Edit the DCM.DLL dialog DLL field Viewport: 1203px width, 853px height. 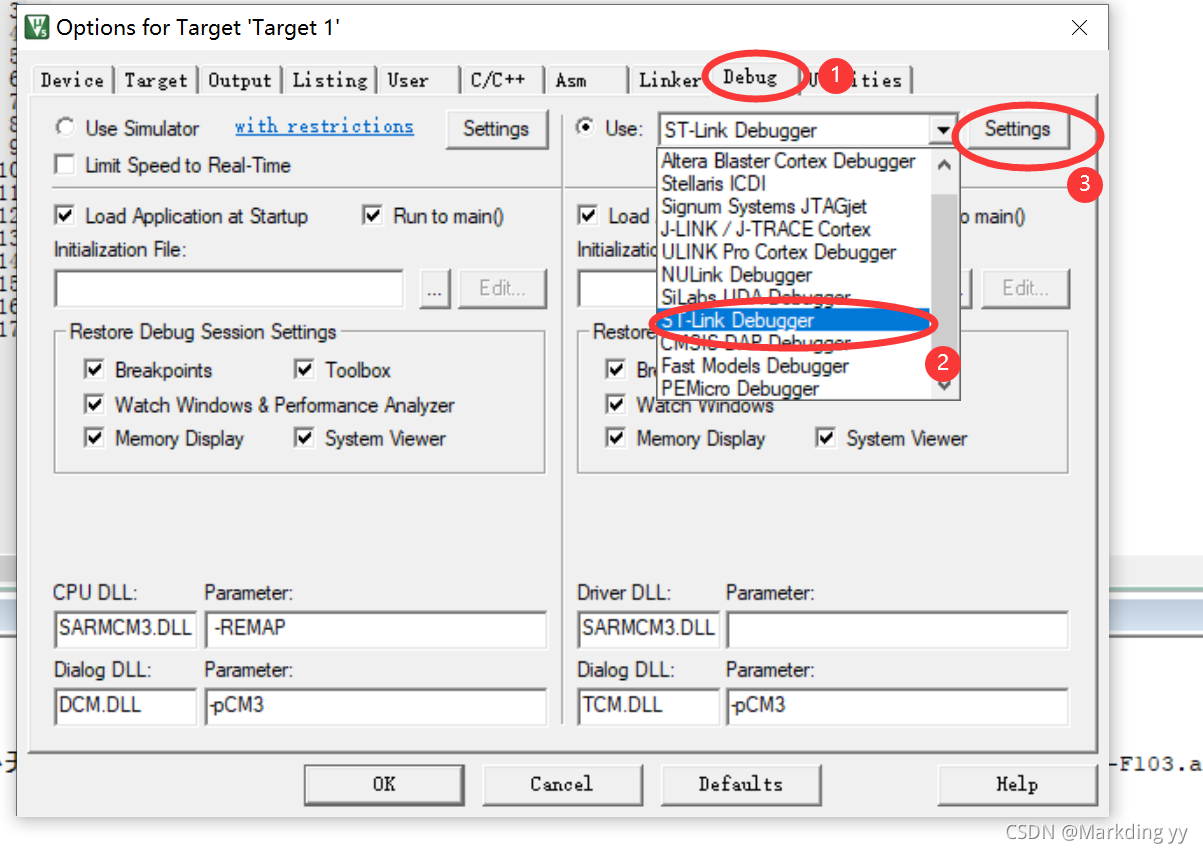pos(125,706)
